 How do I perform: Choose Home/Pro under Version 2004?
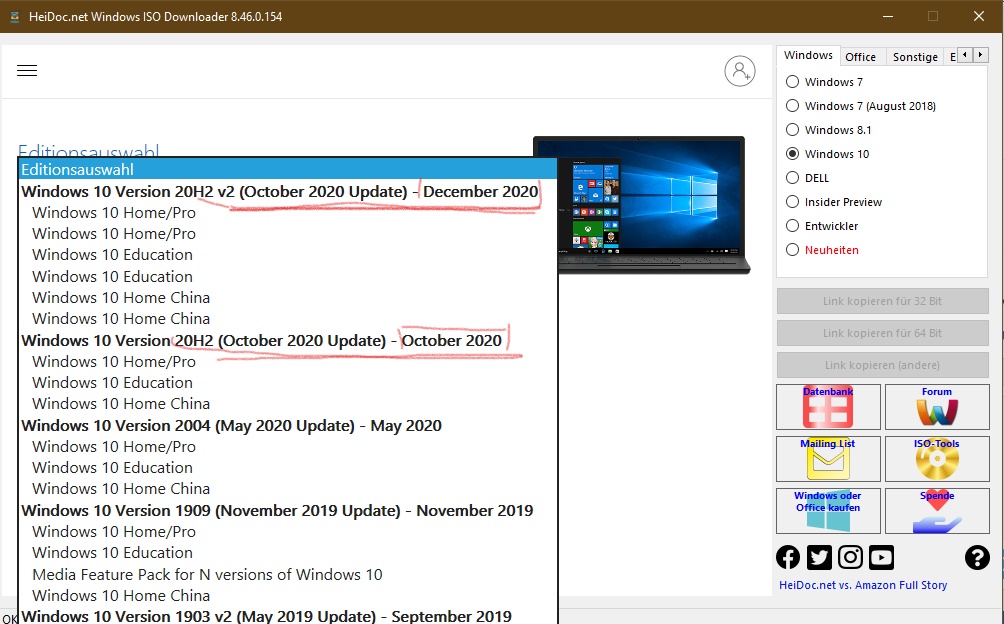coord(287,447)
